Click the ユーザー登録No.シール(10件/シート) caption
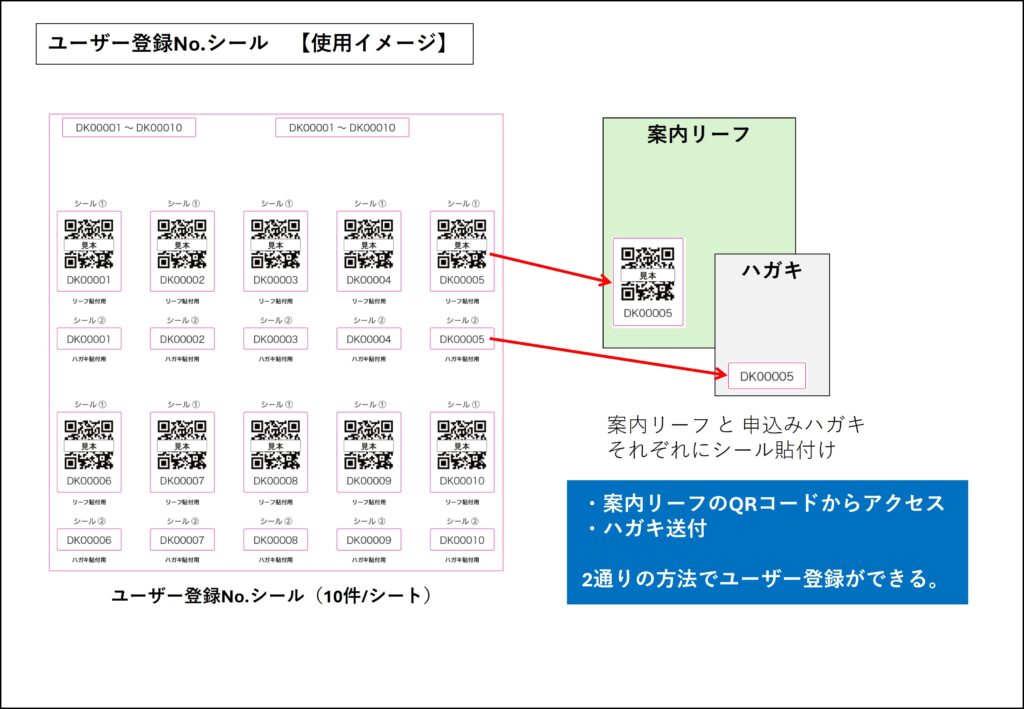The image size is (1024, 709). click(x=275, y=596)
